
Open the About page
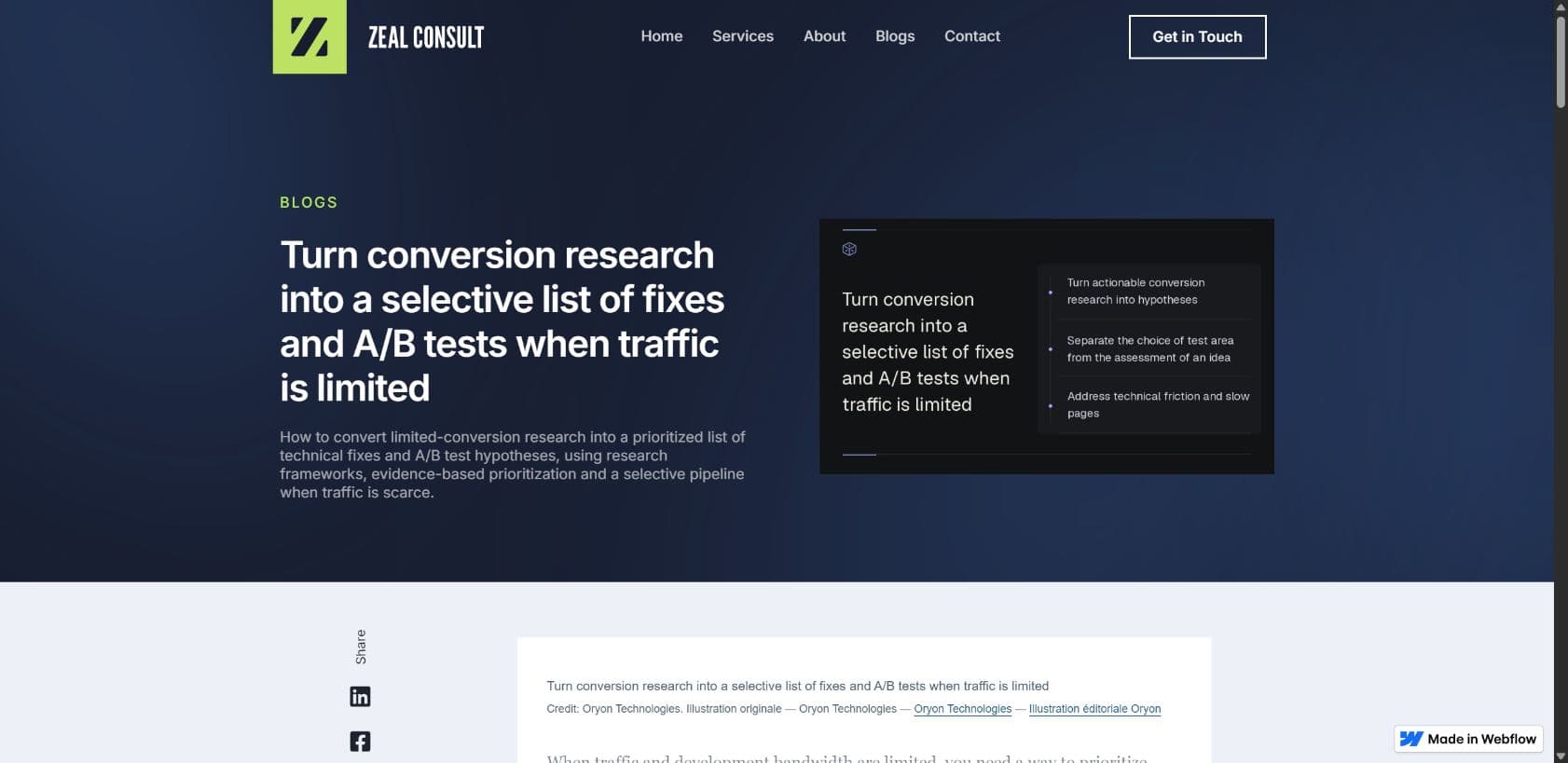click(825, 36)
